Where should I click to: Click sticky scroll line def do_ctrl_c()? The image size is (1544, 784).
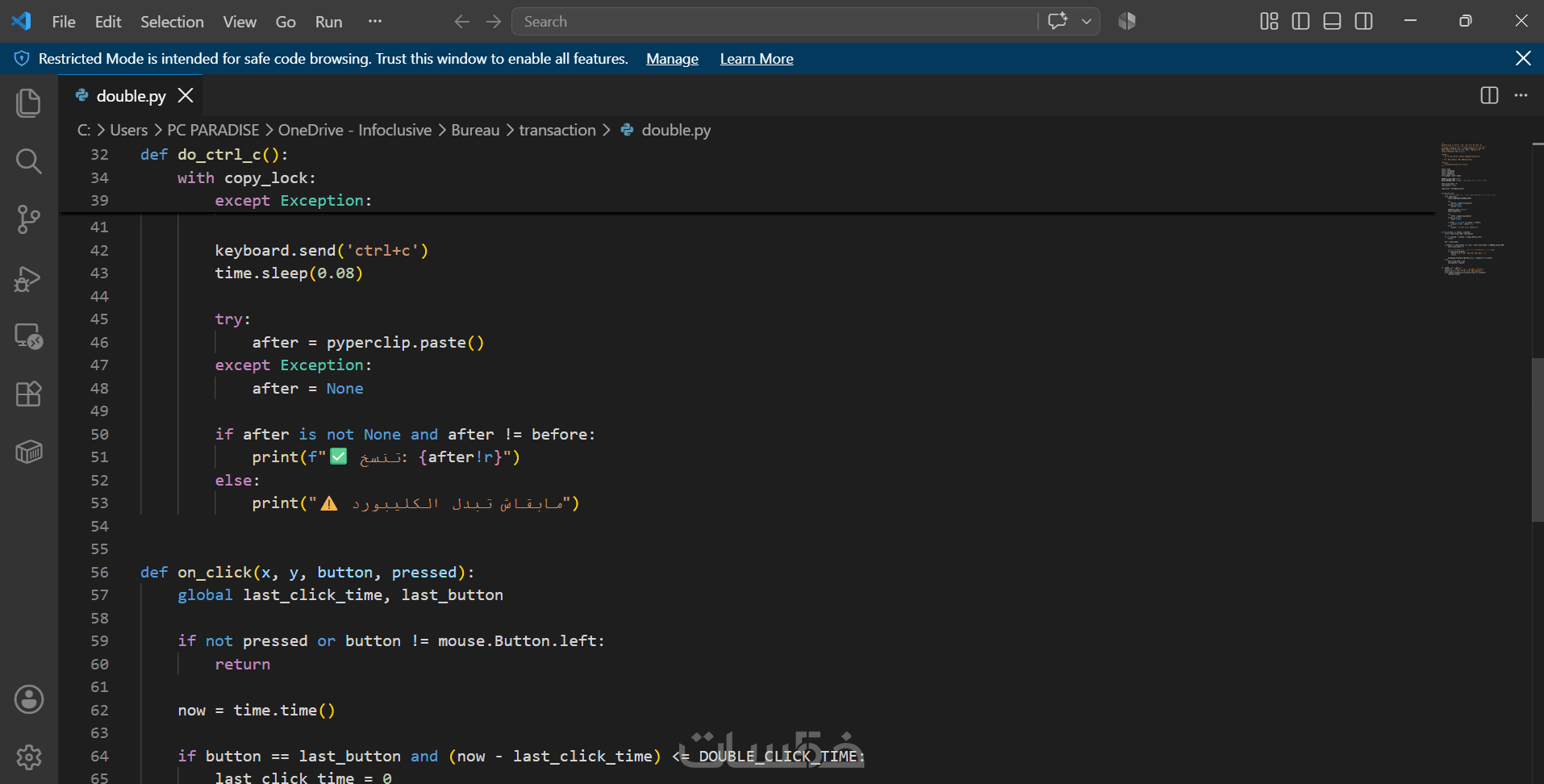[214, 155]
